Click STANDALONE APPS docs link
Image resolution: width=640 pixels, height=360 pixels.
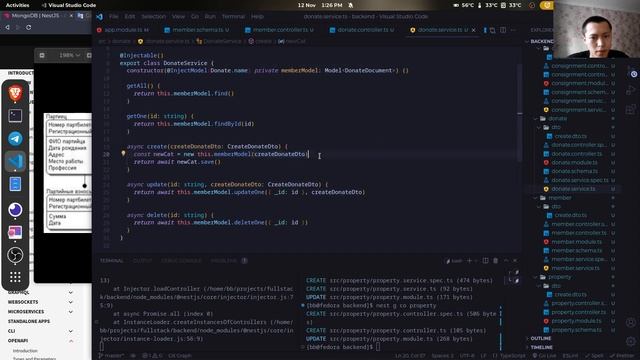tap(29, 321)
